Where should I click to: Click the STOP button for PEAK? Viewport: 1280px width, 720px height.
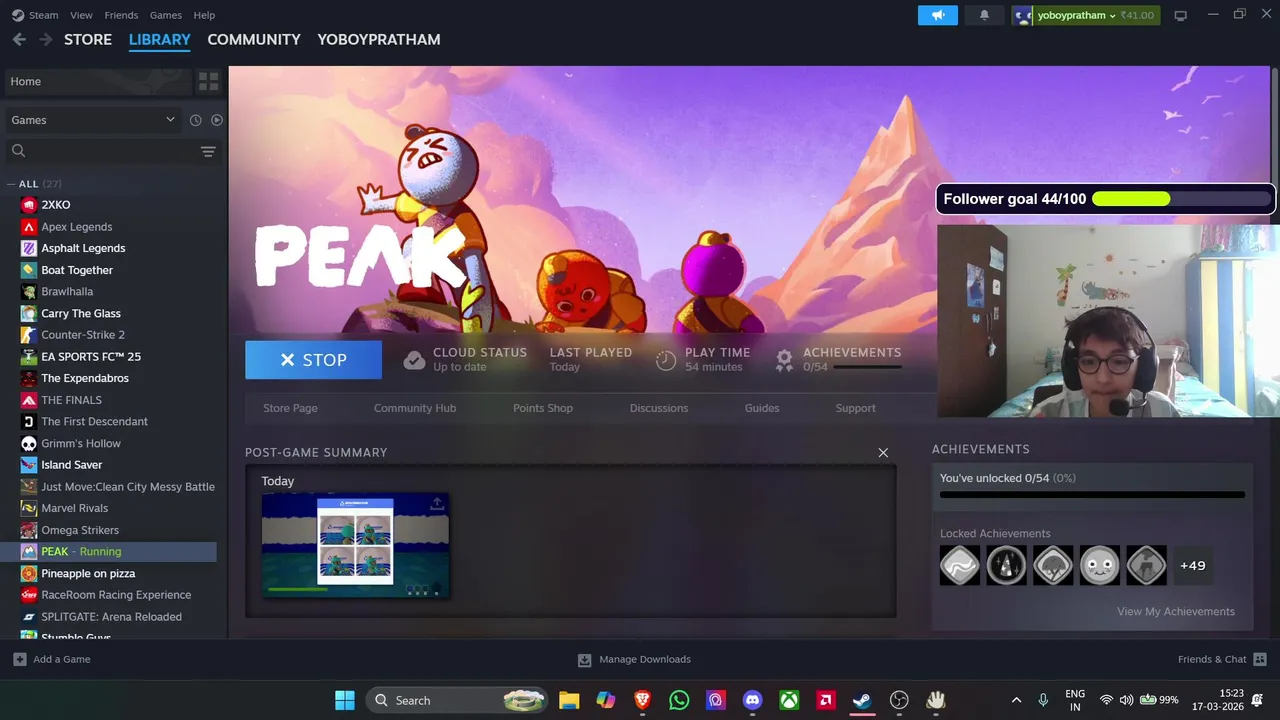pyautogui.click(x=313, y=360)
